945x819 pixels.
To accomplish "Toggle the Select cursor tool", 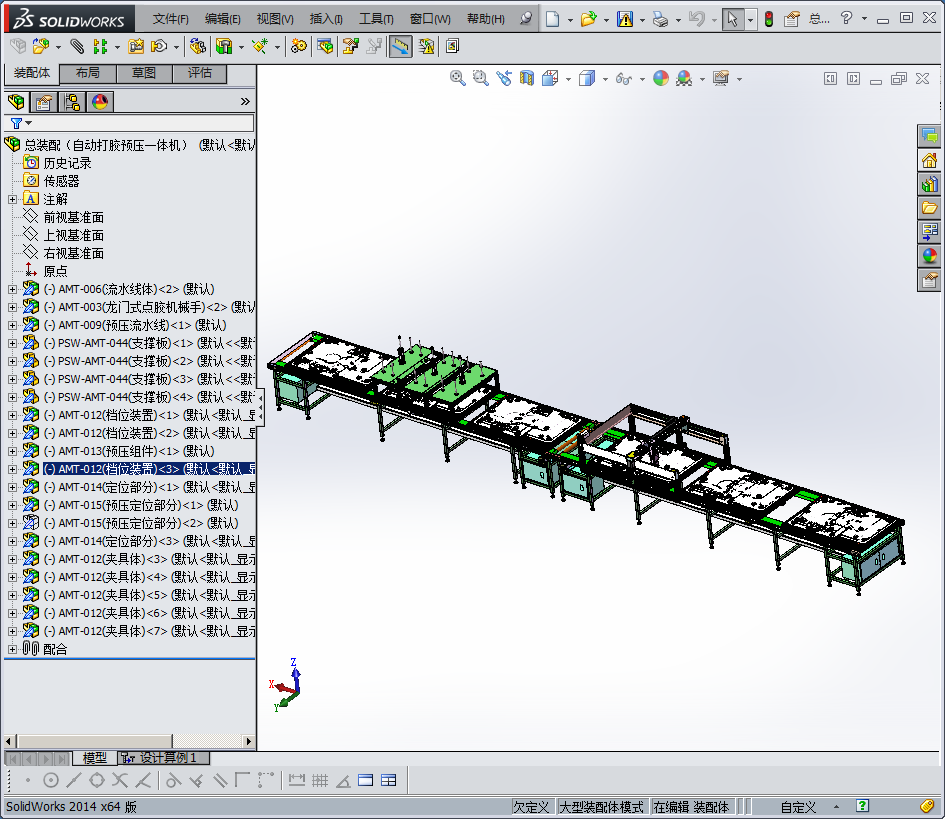I will 733,19.
